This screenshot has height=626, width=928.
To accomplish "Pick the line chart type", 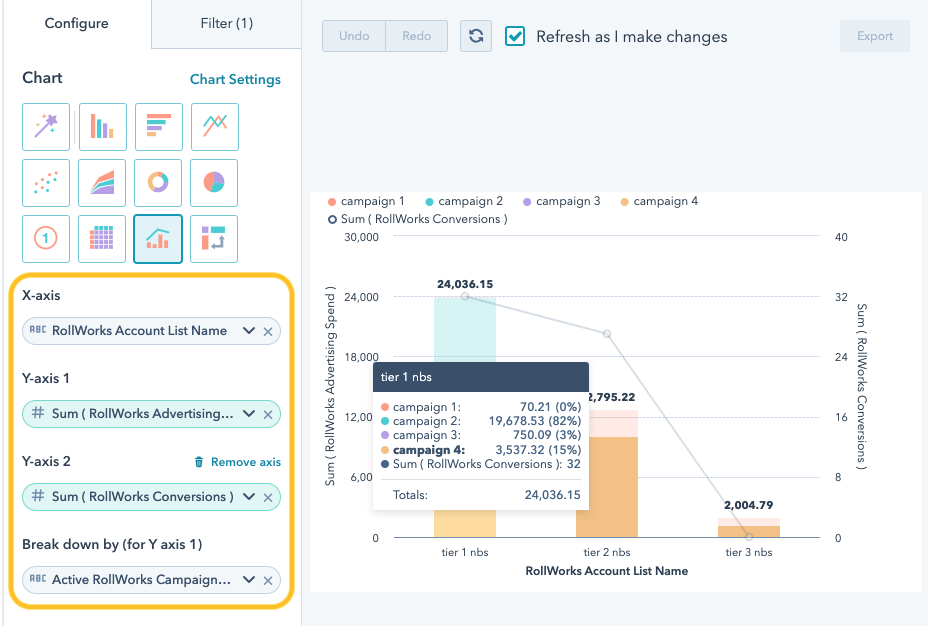I will tap(215, 127).
